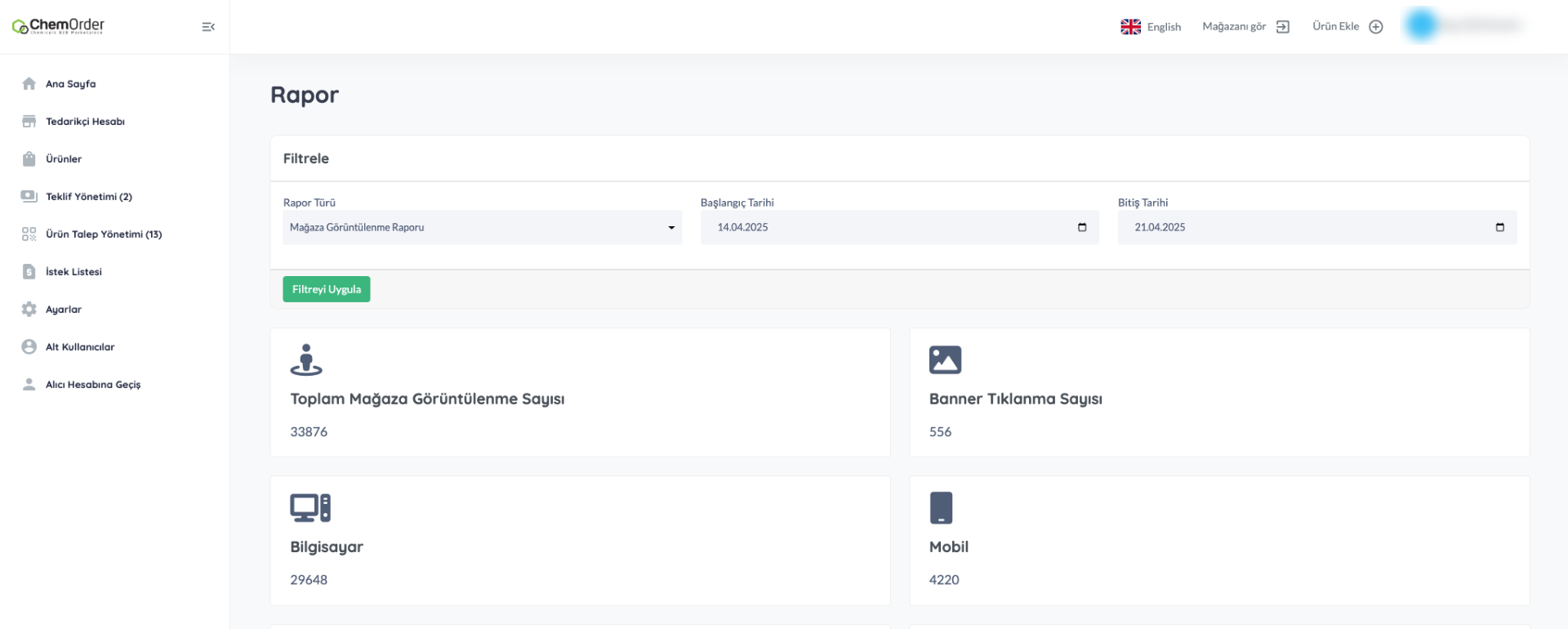Click the shopping bag icon for Ürünler
This screenshot has height=629, width=1568.
click(29, 159)
